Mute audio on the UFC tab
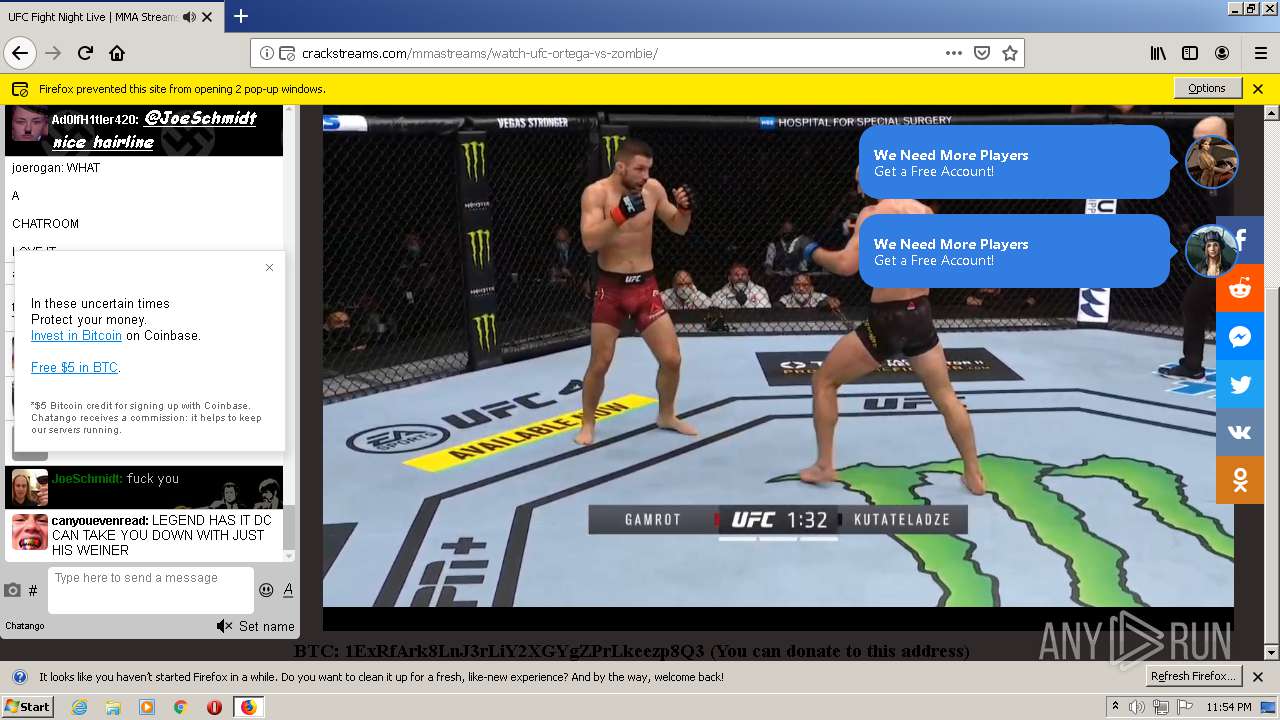The height and width of the screenshot is (720, 1280). click(x=189, y=17)
